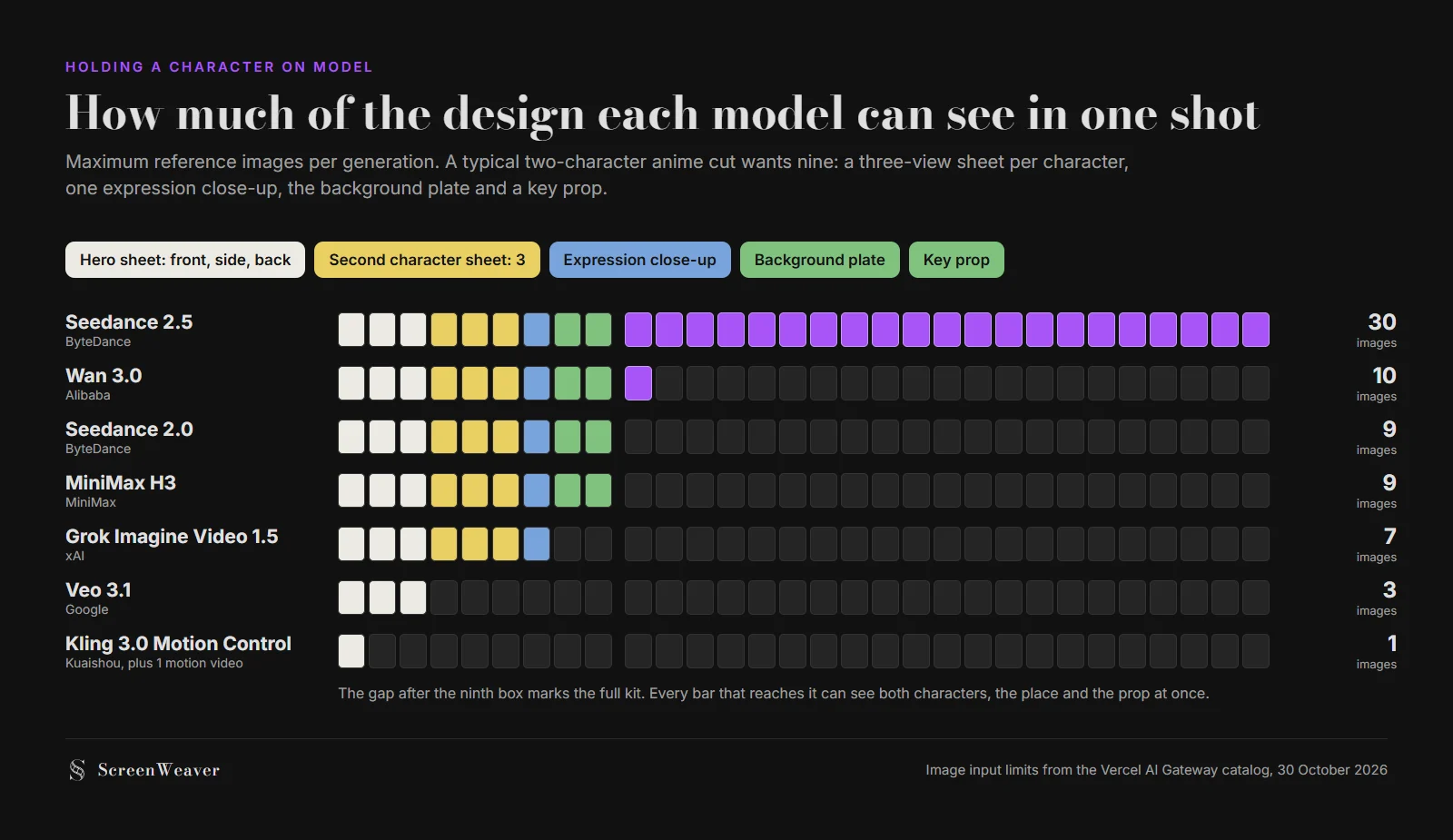Click the only white box in Kling row

351,651
